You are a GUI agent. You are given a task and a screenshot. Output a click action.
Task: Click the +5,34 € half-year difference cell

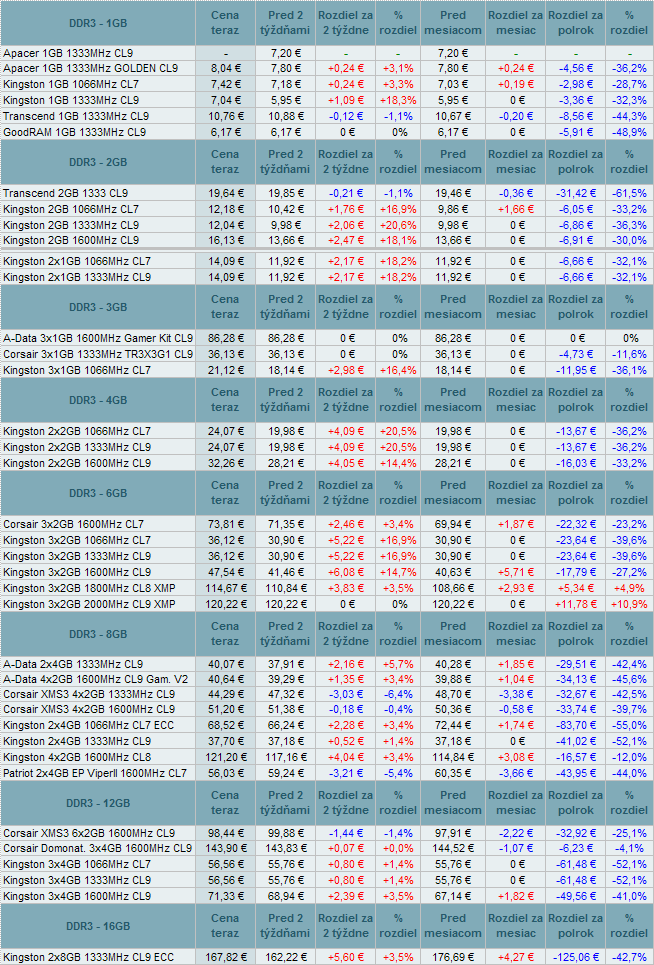pyautogui.click(x=575, y=588)
